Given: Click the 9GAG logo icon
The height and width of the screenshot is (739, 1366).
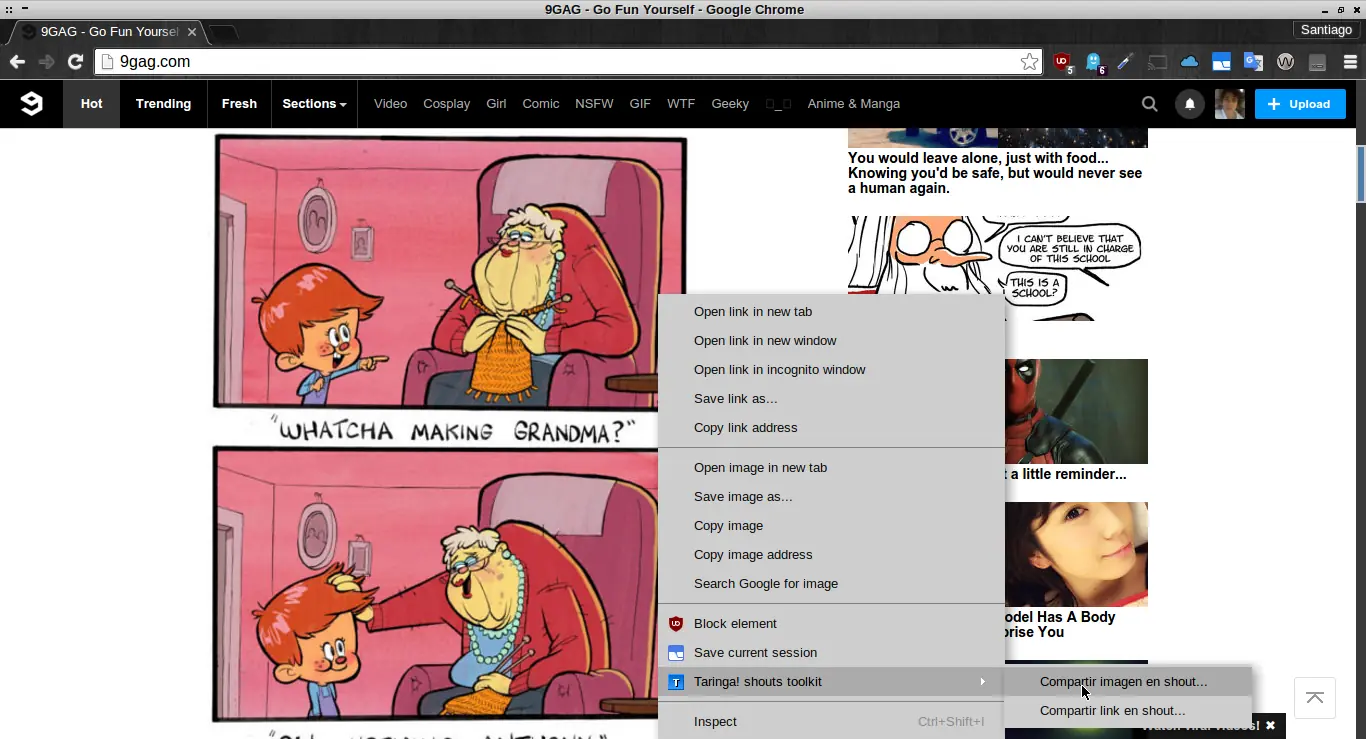Looking at the screenshot, I should coord(31,104).
